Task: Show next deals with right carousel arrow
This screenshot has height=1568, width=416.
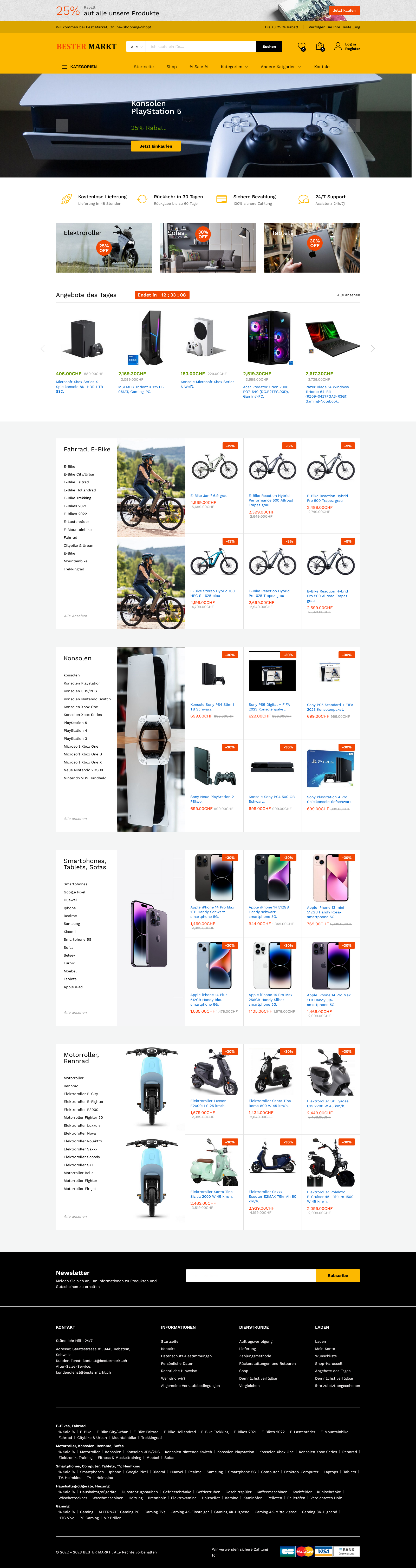Action: 373,348
